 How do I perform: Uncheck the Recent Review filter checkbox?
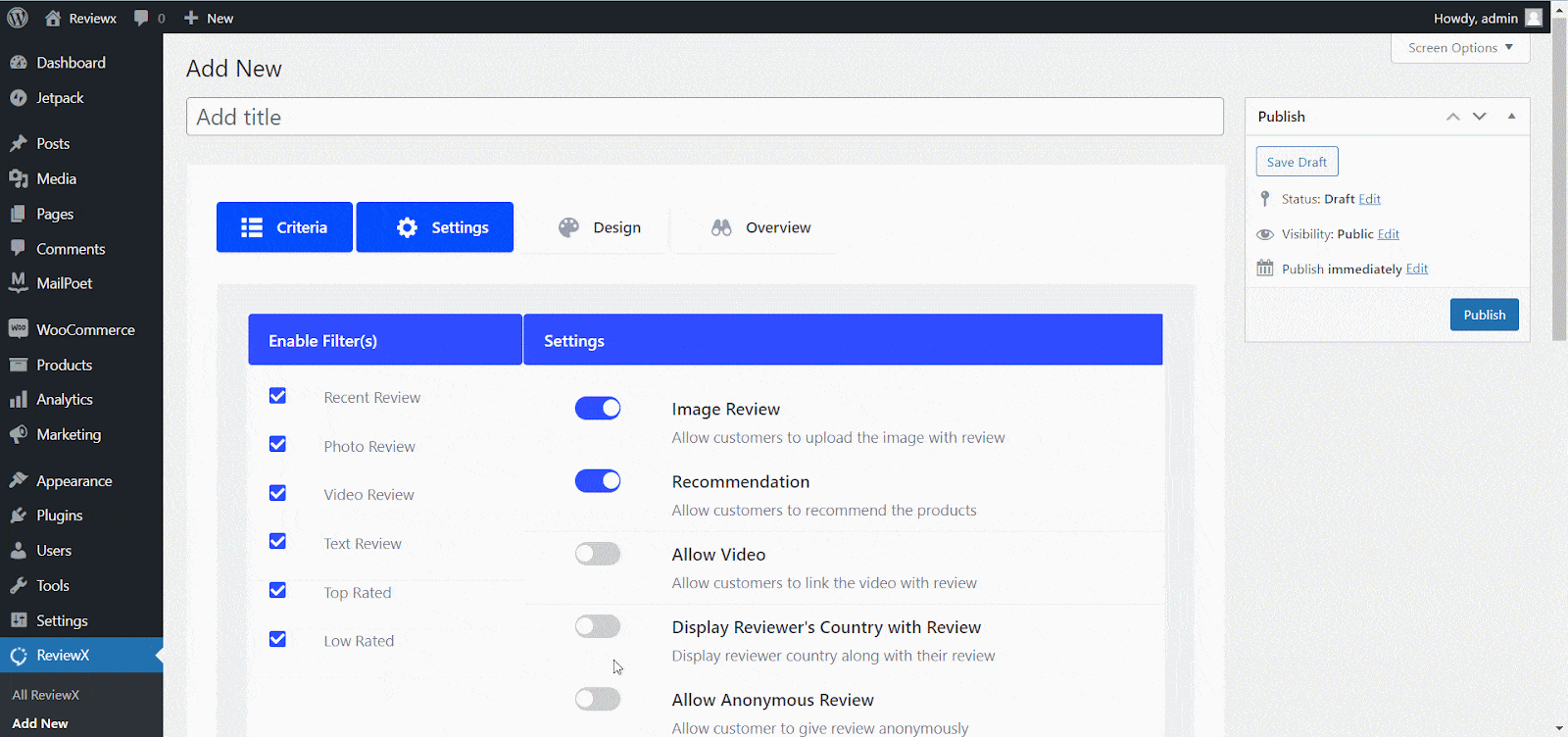[277, 396]
